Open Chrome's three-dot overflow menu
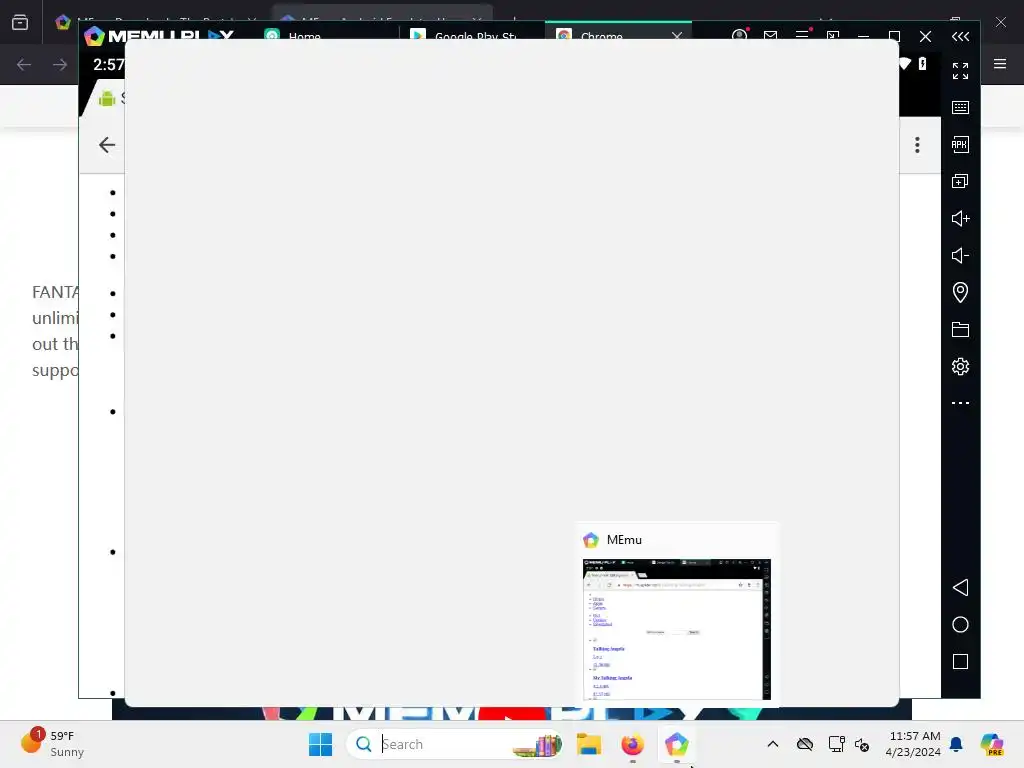1024x768 pixels. [917, 145]
